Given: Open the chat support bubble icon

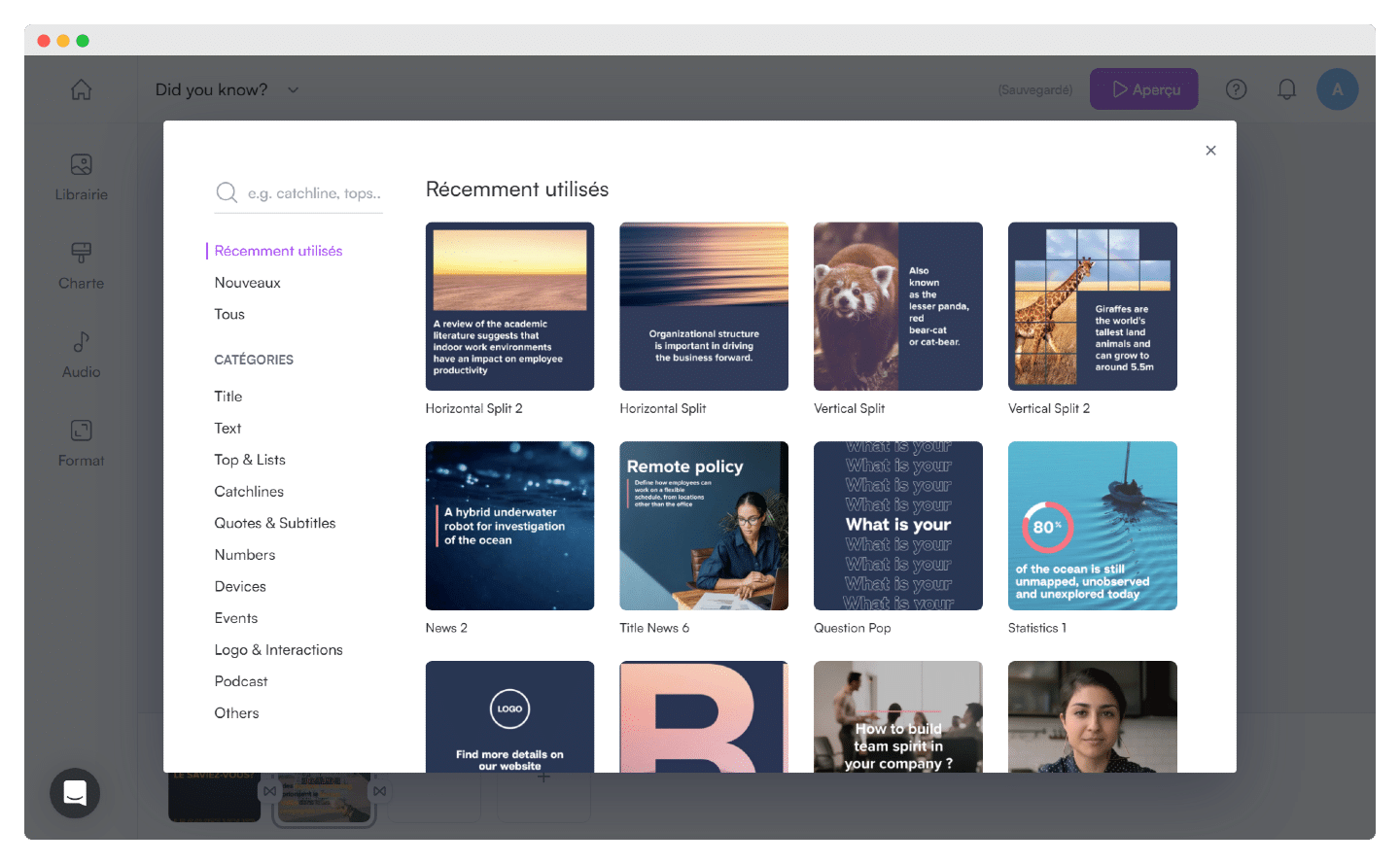Looking at the screenshot, I should (x=75, y=793).
